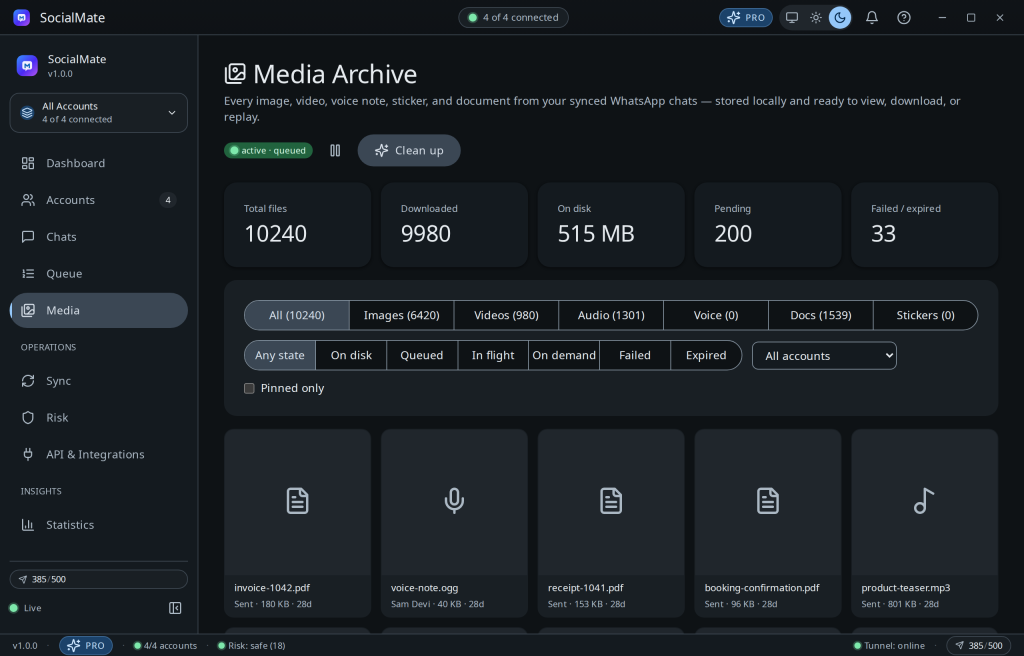The width and height of the screenshot is (1024, 656).
Task: Open the Risk page
Action: pos(99,418)
